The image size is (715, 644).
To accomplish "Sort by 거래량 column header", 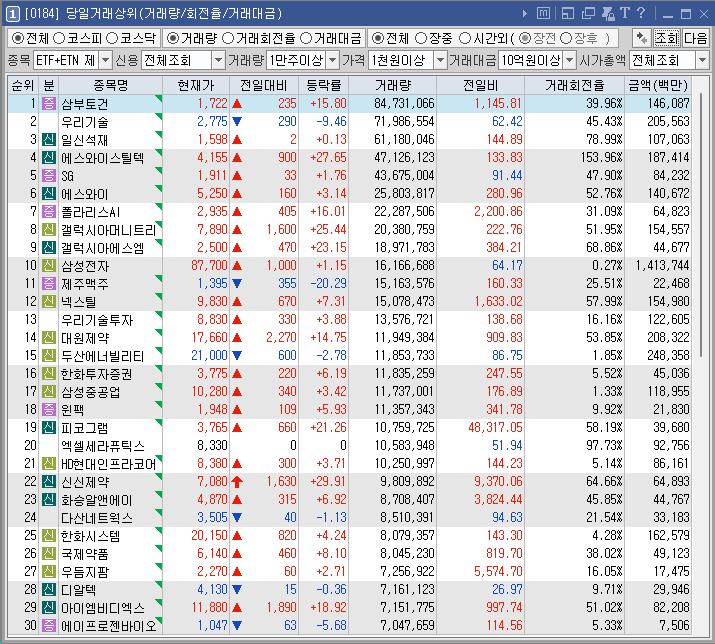I will coord(393,85).
